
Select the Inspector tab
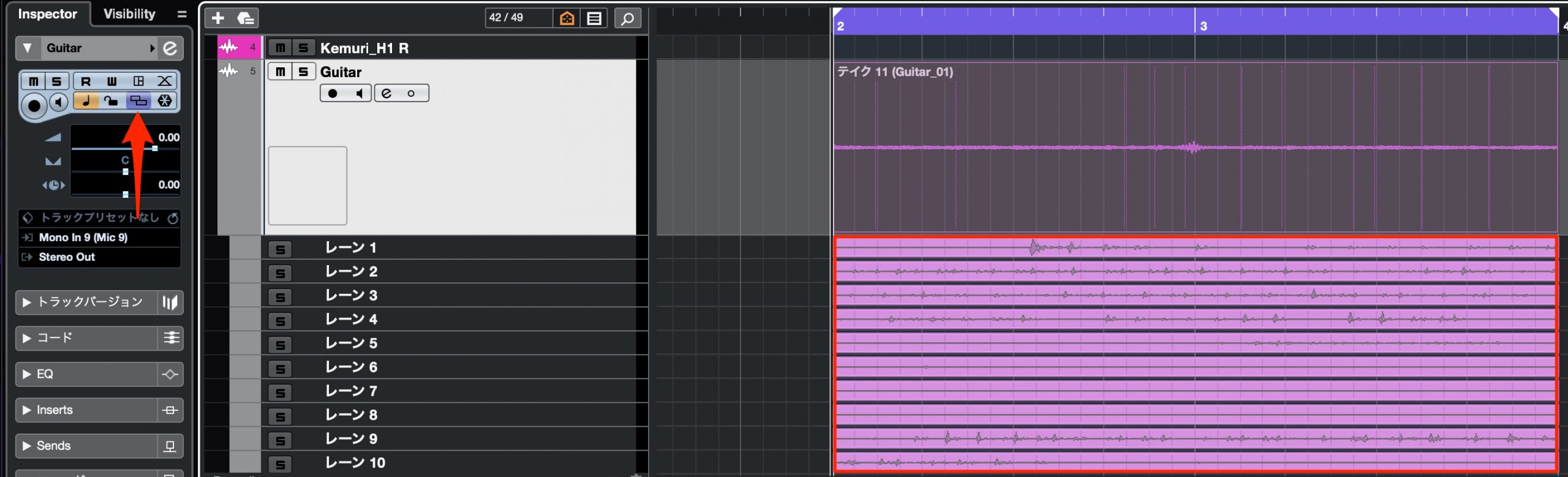click(x=48, y=14)
